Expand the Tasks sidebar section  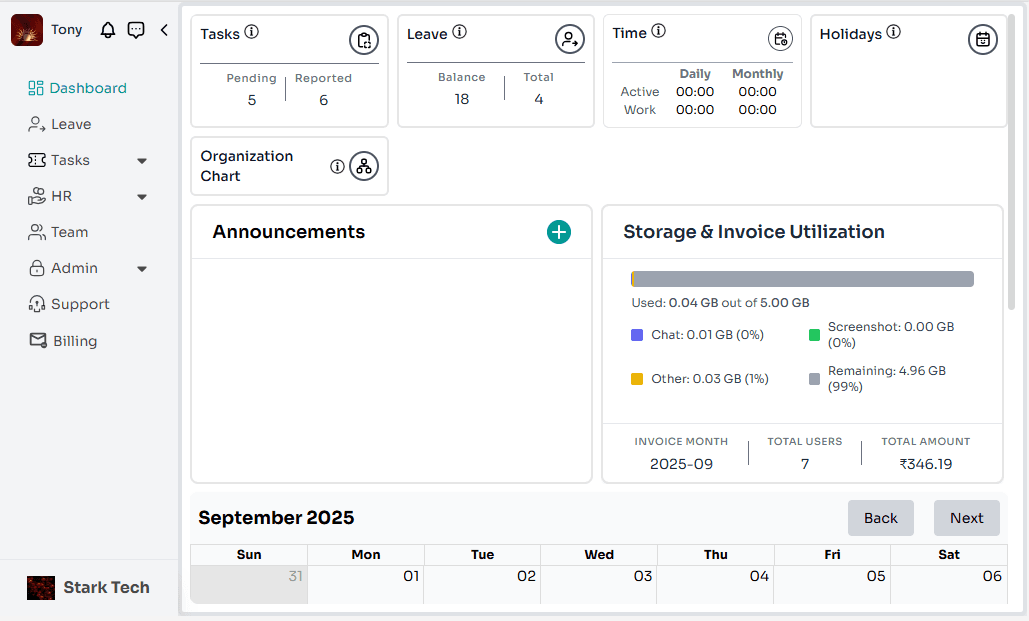click(141, 160)
